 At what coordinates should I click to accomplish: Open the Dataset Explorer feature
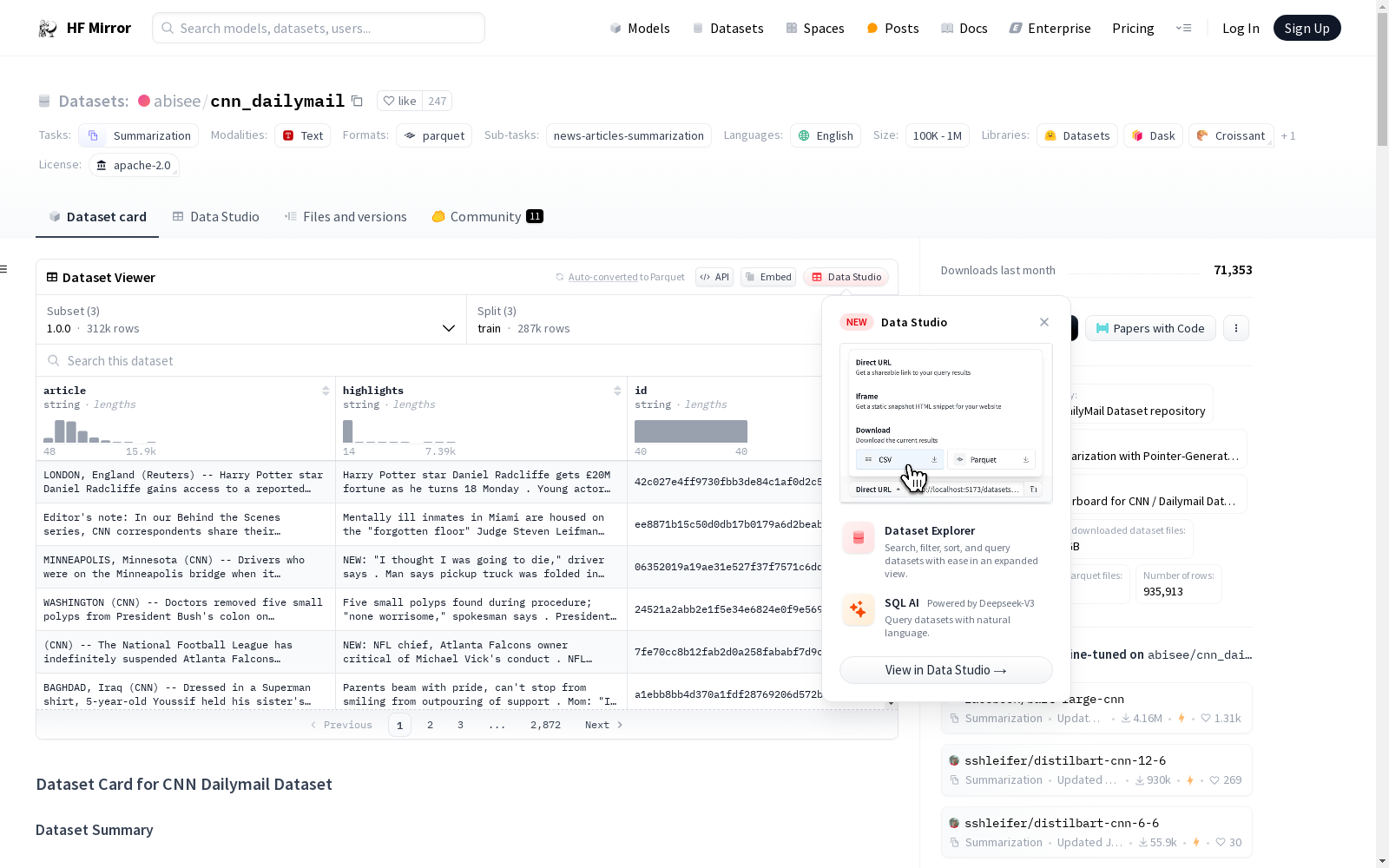[946, 551]
